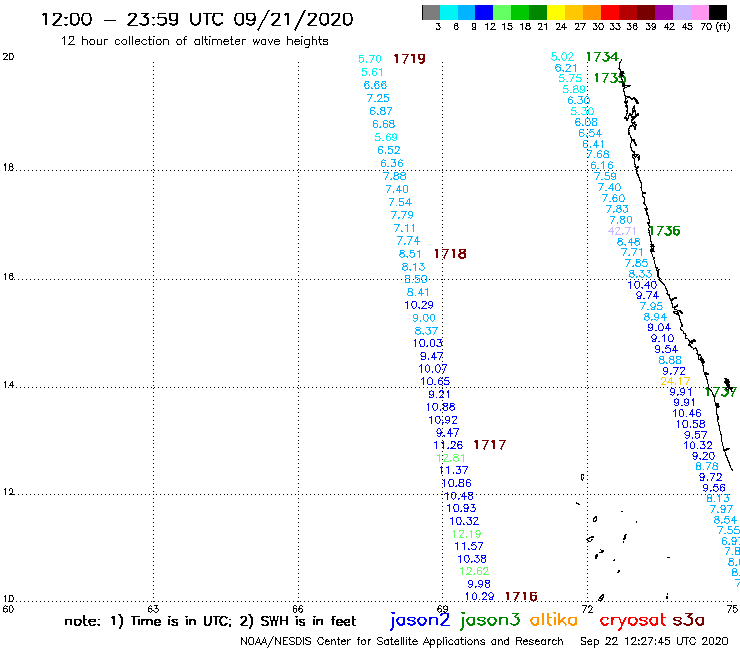Image resolution: width=740 pixels, height=650 pixels.
Task: Click the title '12:00 – 23:59 UTC 09/21/2020'
Action: tap(197, 20)
